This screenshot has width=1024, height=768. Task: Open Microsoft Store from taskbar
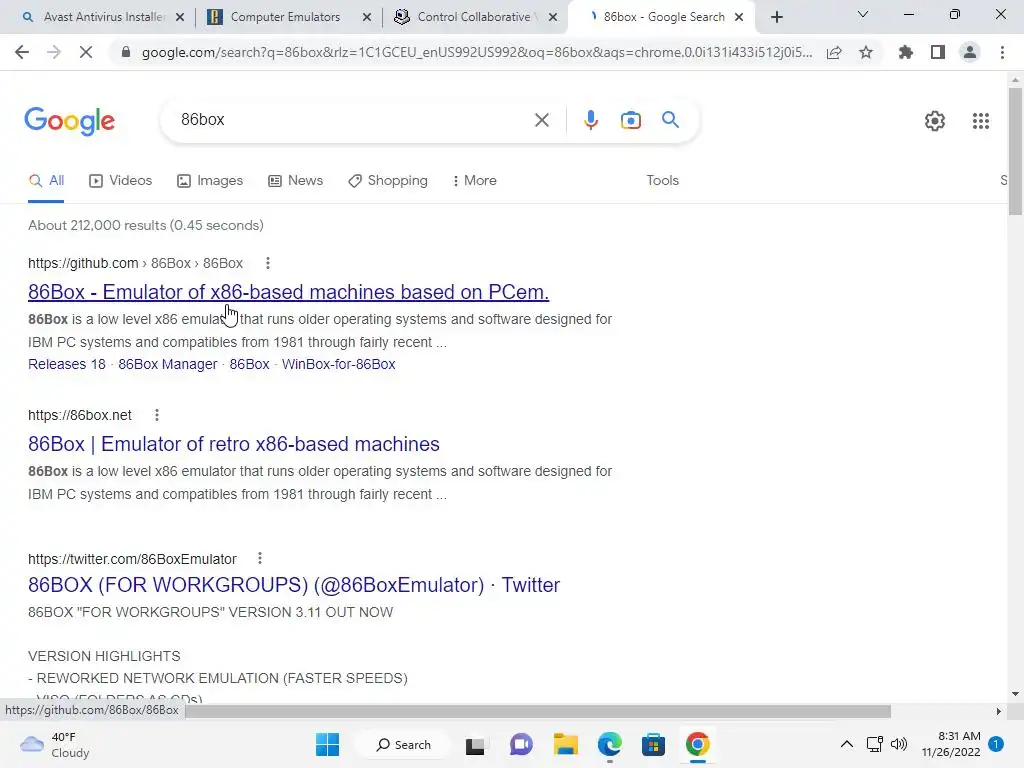[x=653, y=744]
